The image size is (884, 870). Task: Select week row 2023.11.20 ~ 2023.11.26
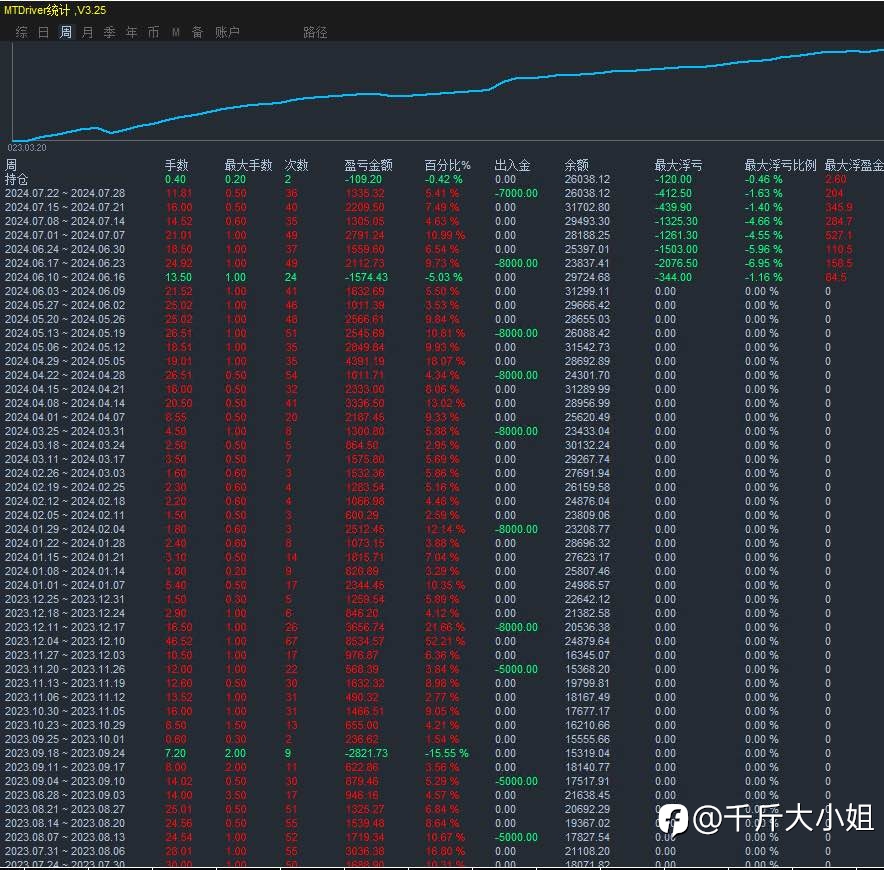click(442, 669)
